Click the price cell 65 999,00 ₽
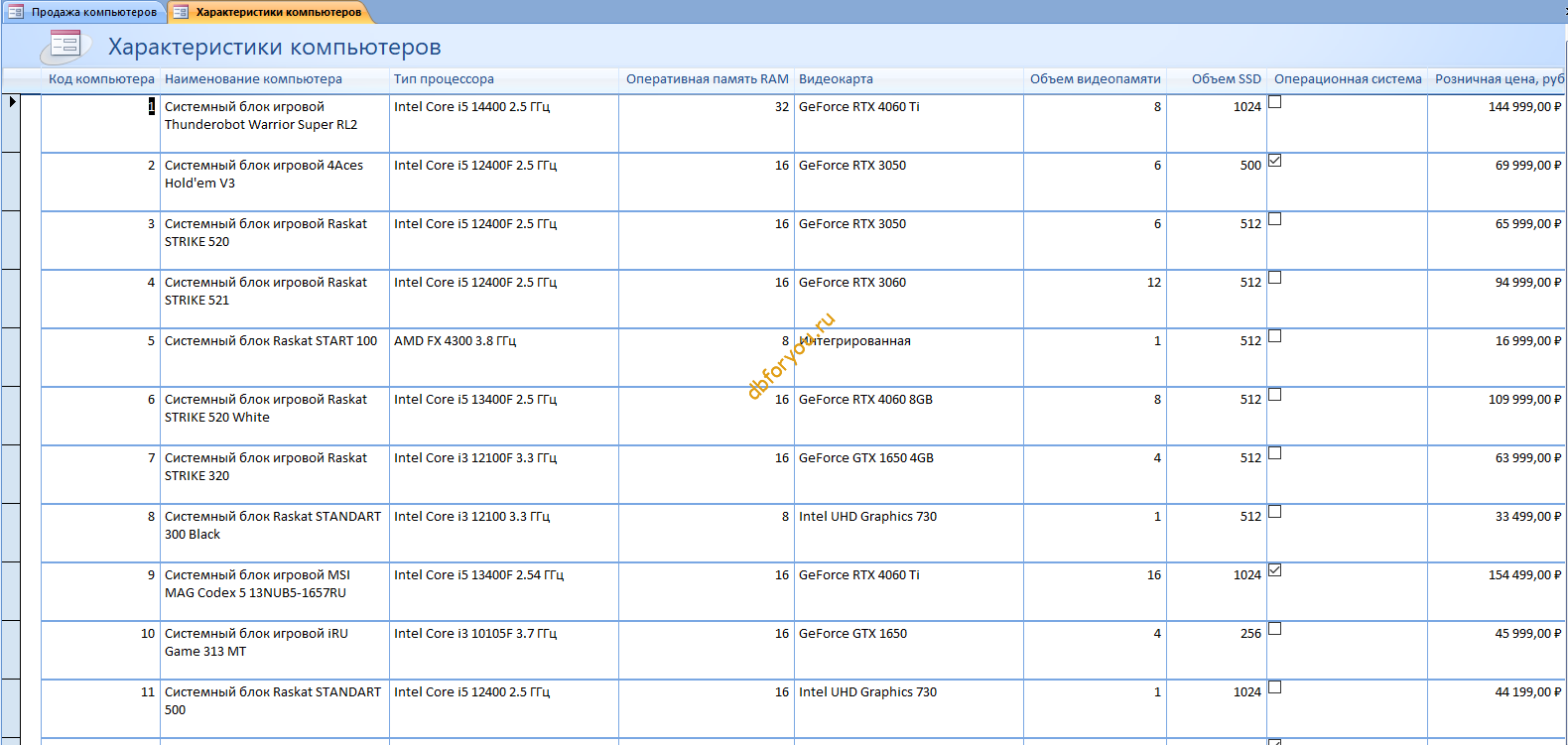The width and height of the screenshot is (1568, 745). tap(1497, 240)
